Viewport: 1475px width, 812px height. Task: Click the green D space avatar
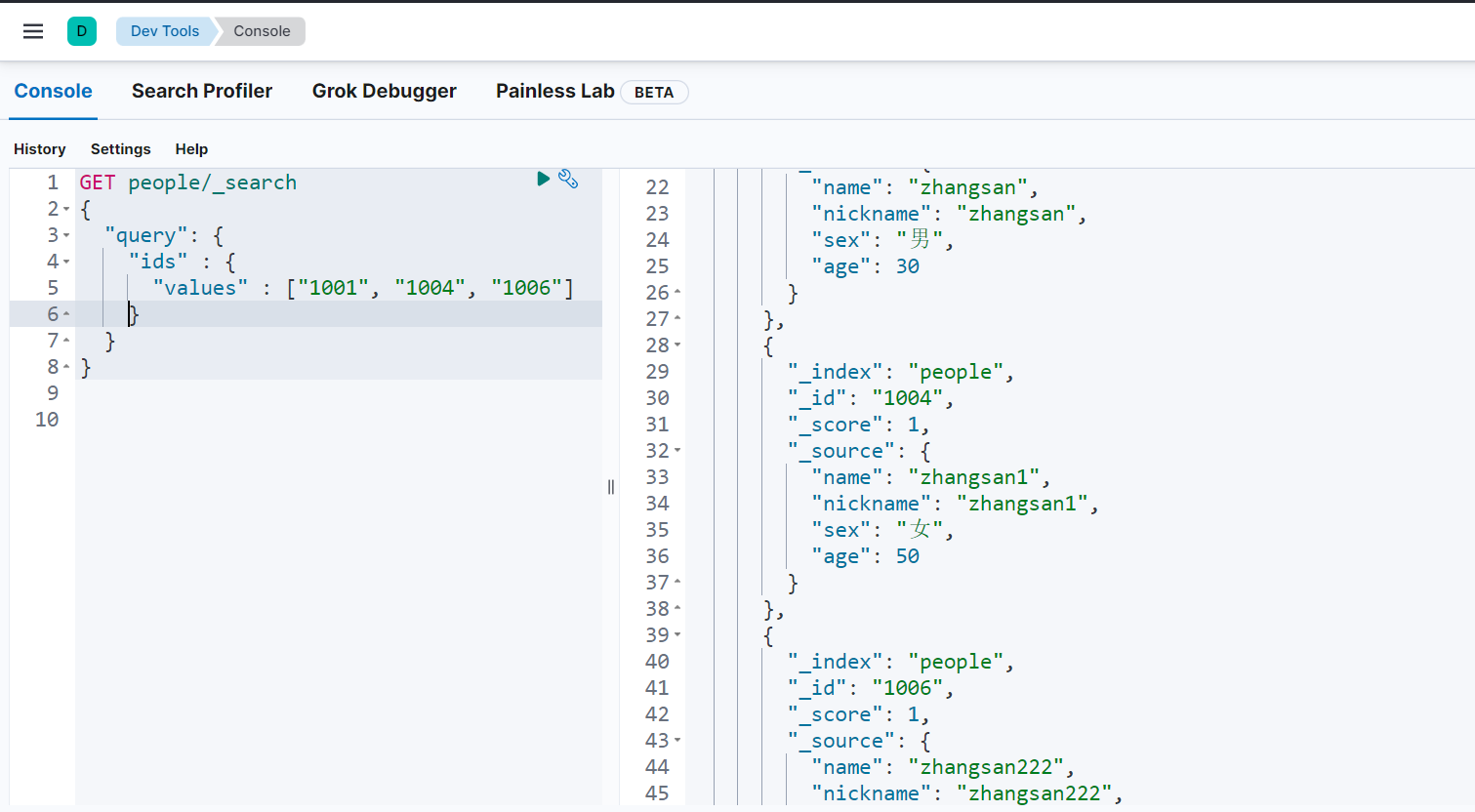click(82, 31)
